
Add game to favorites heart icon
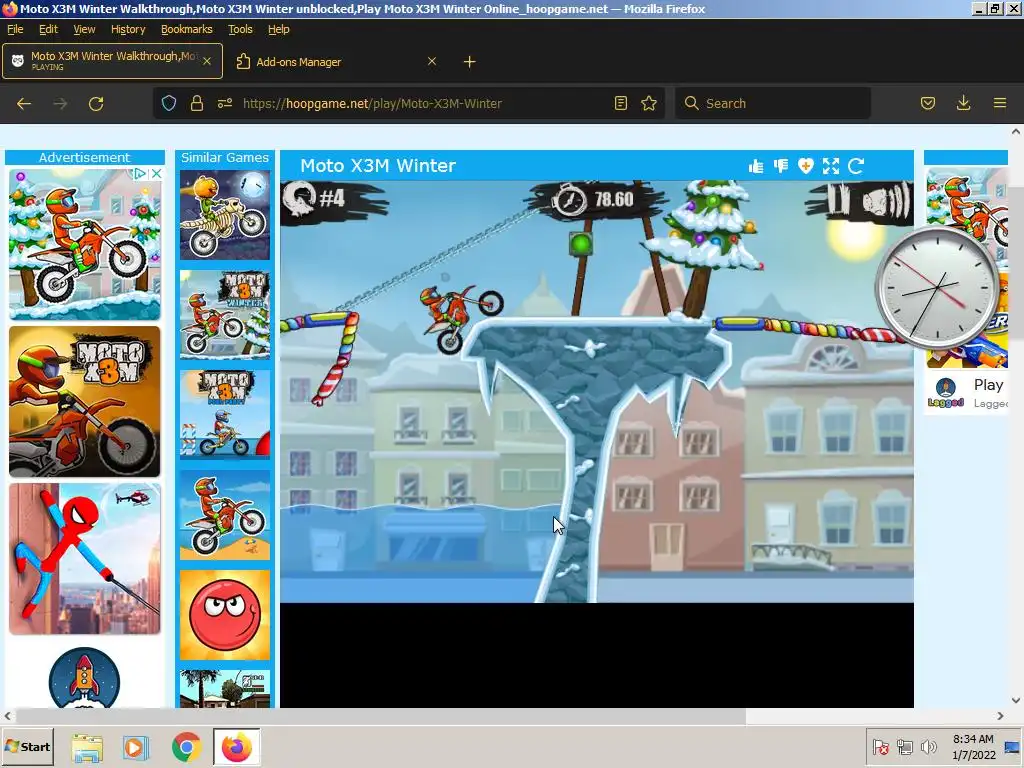[806, 167]
